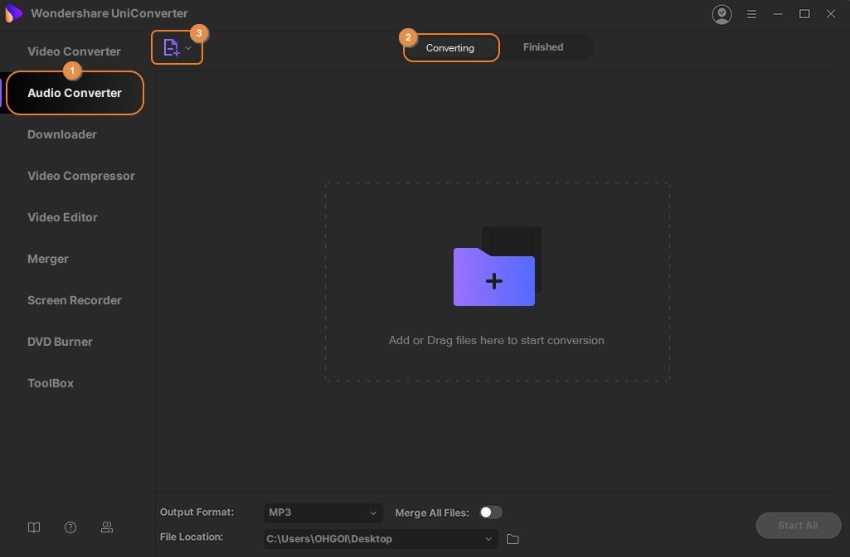Open the Video Compressor section
Image resolution: width=850 pixels, height=557 pixels.
point(81,176)
